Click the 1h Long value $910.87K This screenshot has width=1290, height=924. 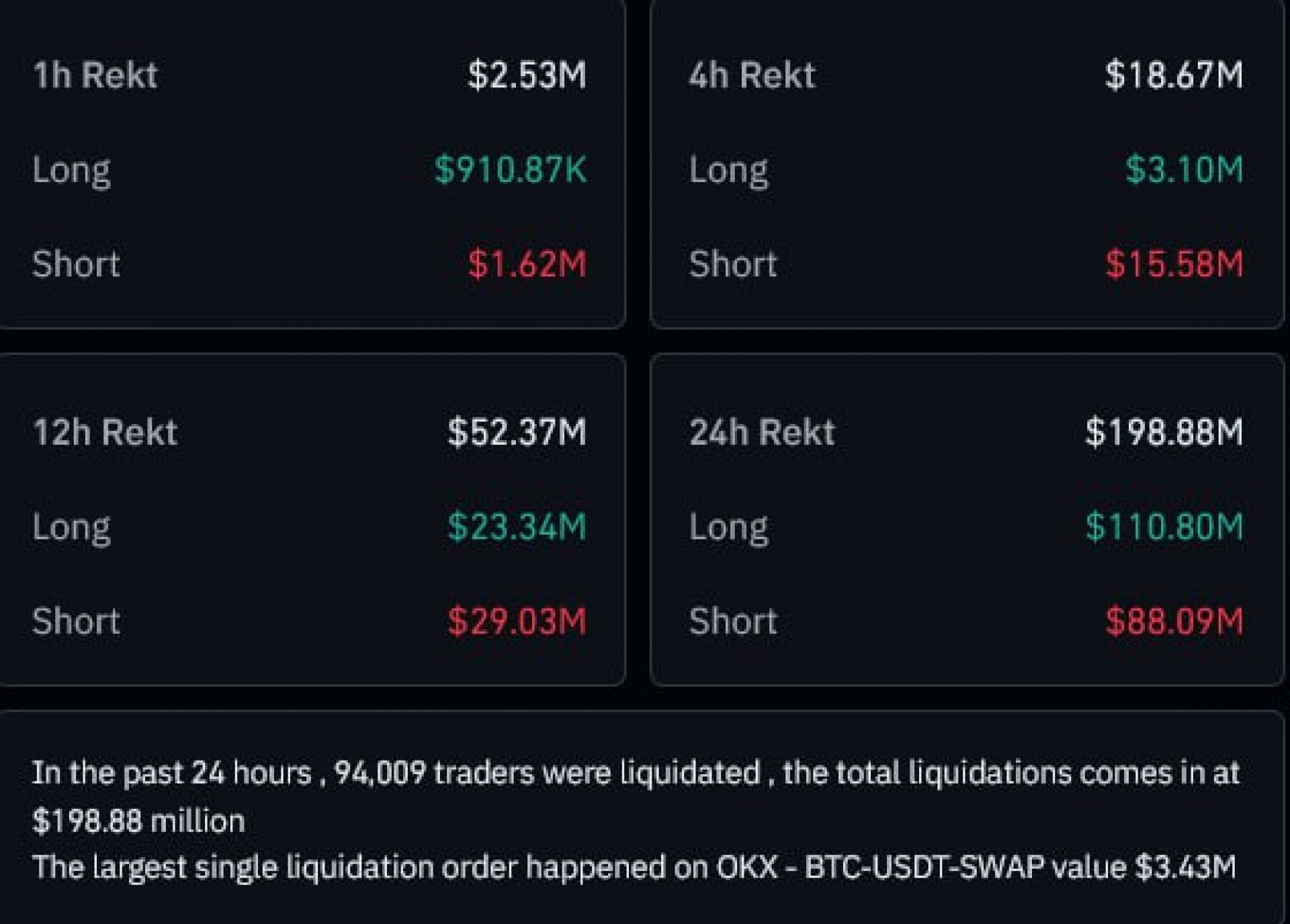point(510,169)
